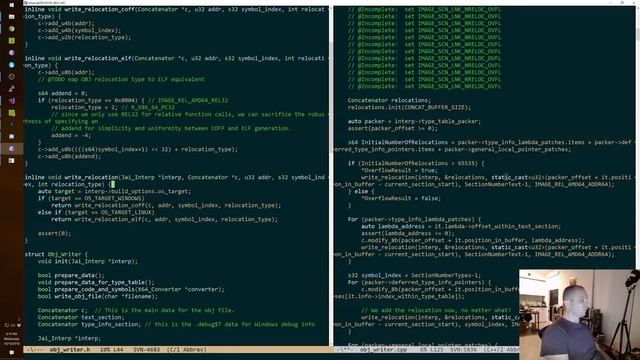
Task: Click 'auto target = interp->build_options.os_target;' line
Action: coord(114,191)
